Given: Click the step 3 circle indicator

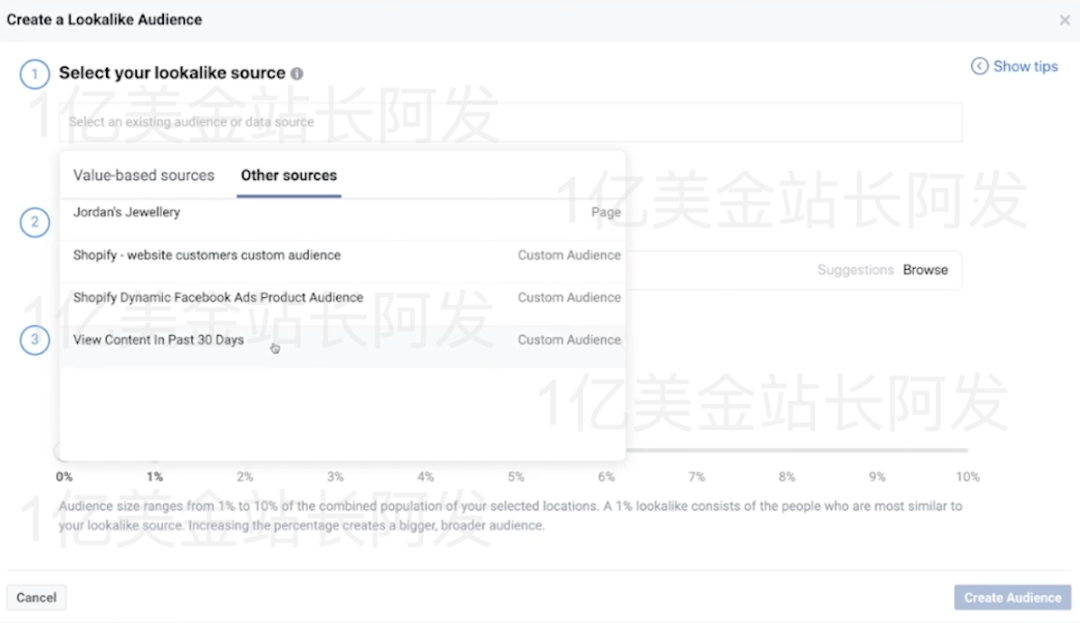Looking at the screenshot, I should [34, 340].
